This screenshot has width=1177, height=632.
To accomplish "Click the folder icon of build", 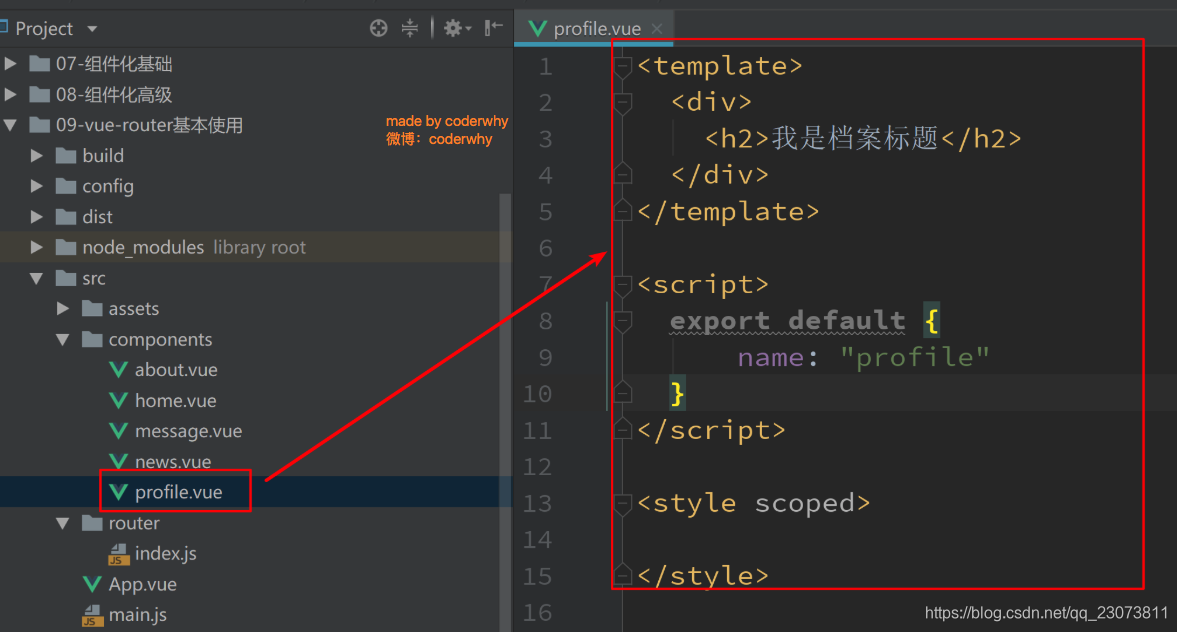I will (66, 155).
